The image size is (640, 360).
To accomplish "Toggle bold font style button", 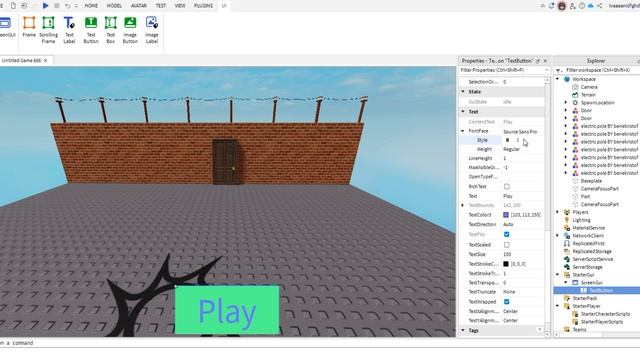I will 507,140.
